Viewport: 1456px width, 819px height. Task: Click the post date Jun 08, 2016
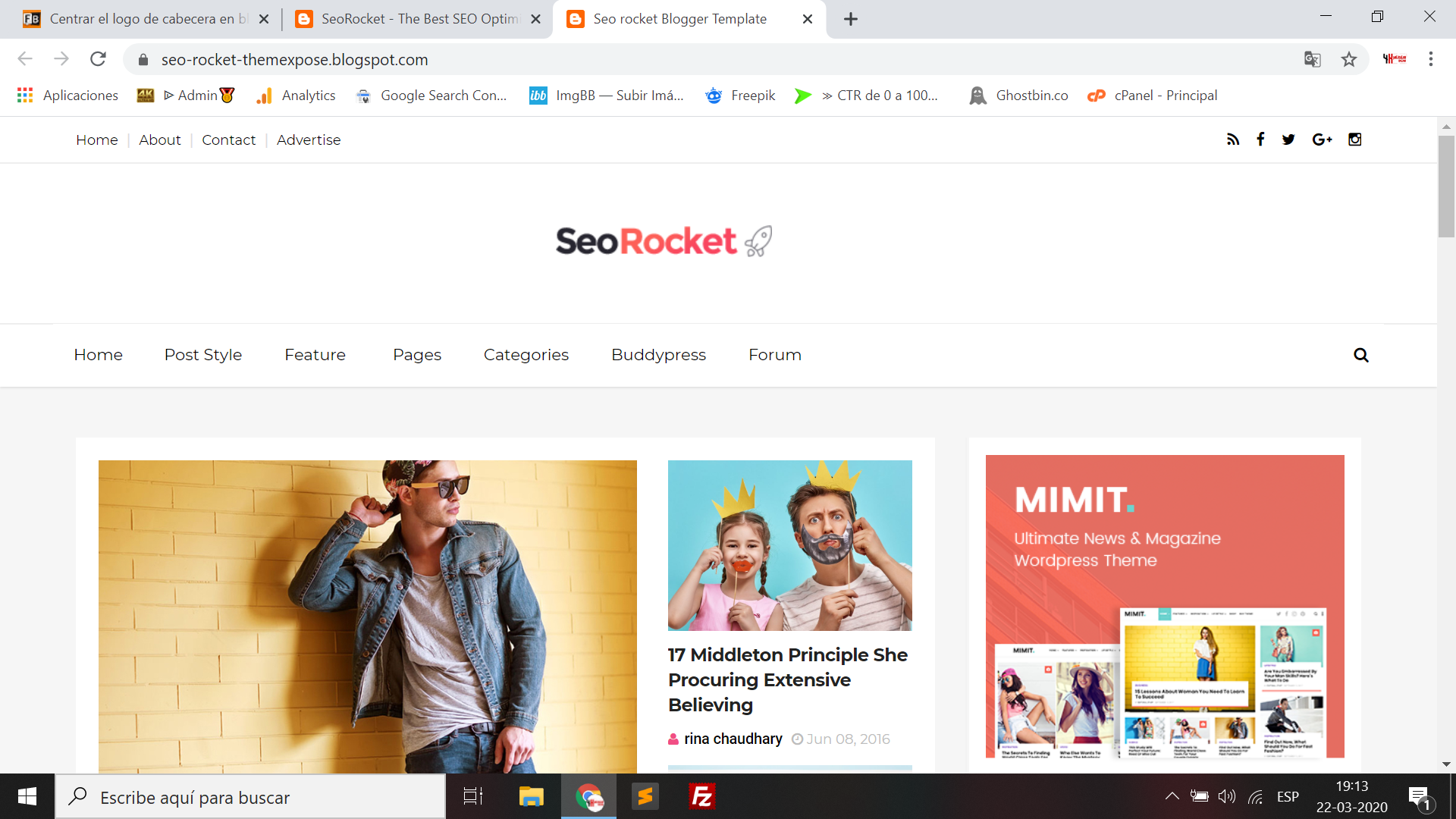848,739
